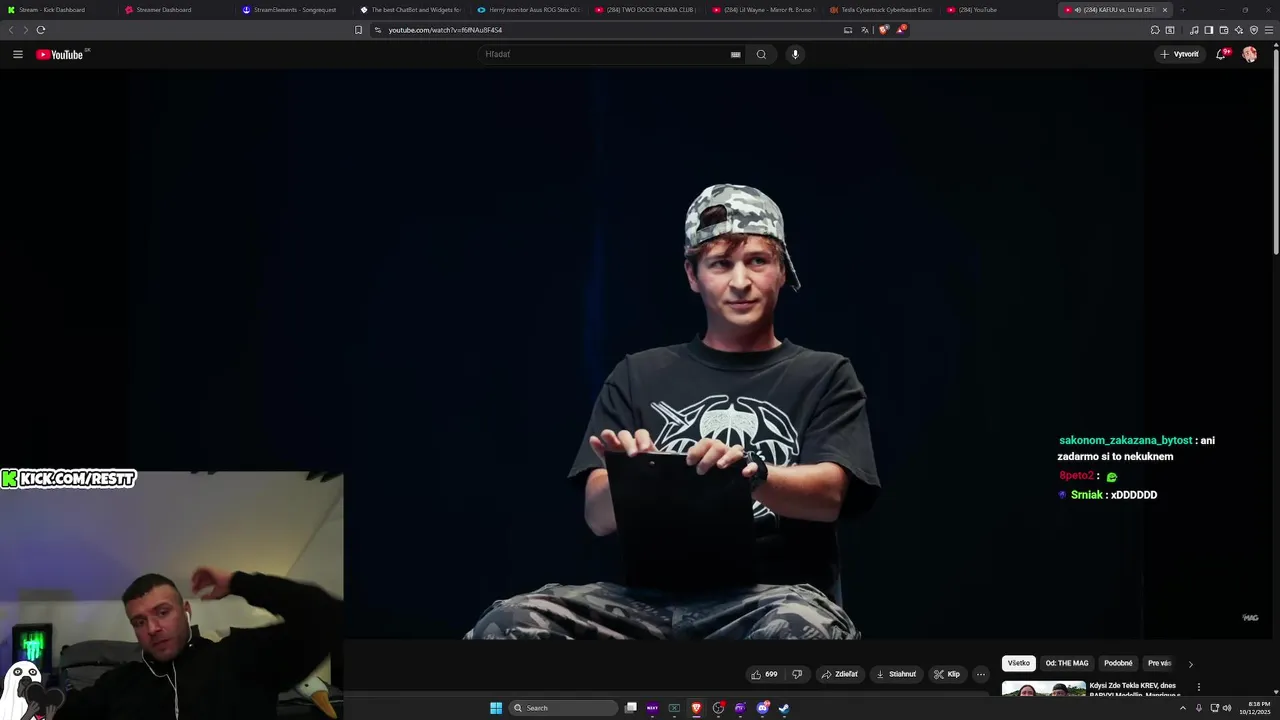Click the magnifier search button
The width and height of the screenshot is (1280, 720).
click(761, 54)
